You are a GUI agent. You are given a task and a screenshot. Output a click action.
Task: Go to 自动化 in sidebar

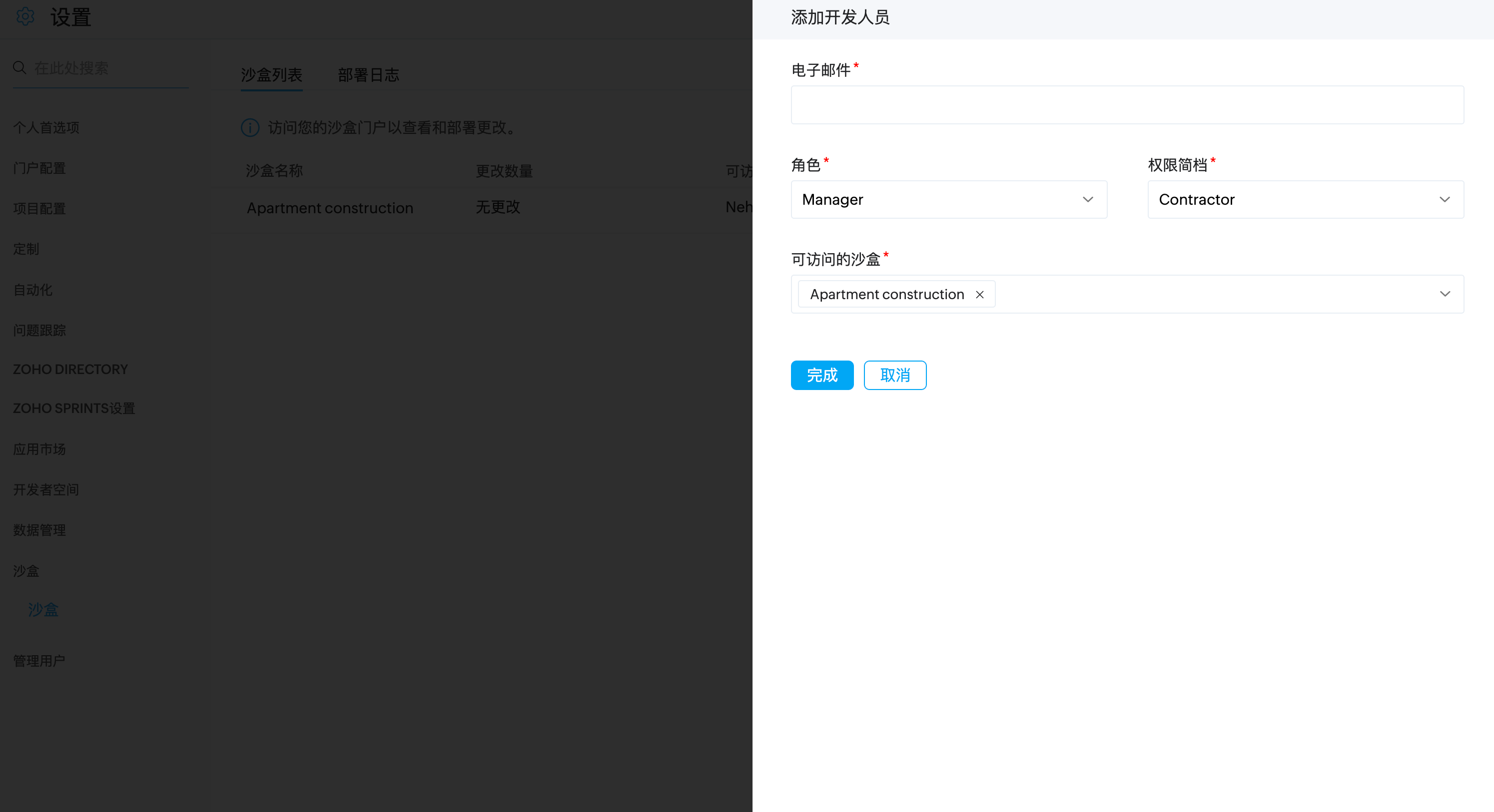[33, 290]
